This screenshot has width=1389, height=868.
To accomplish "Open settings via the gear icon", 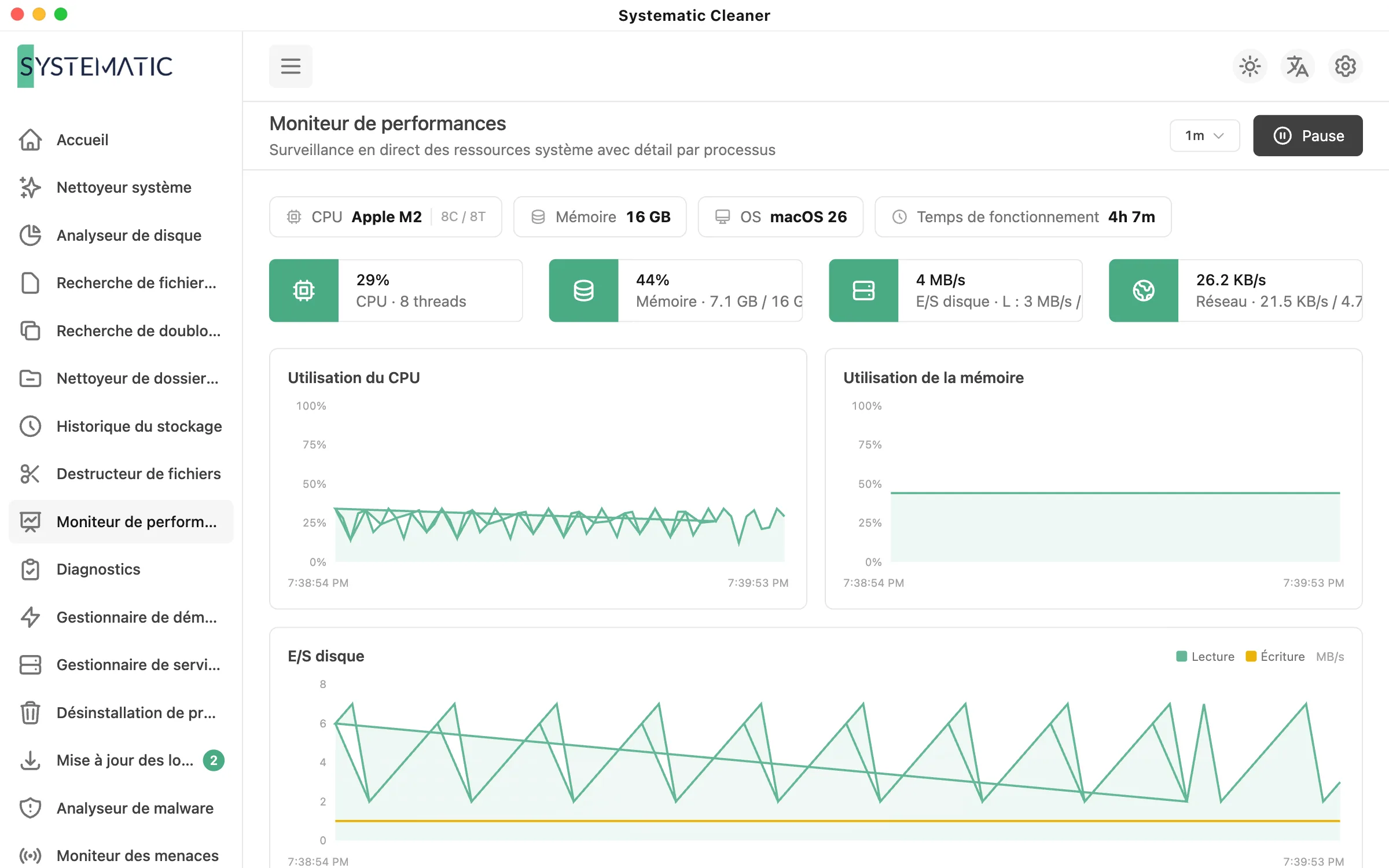I will pos(1345,67).
